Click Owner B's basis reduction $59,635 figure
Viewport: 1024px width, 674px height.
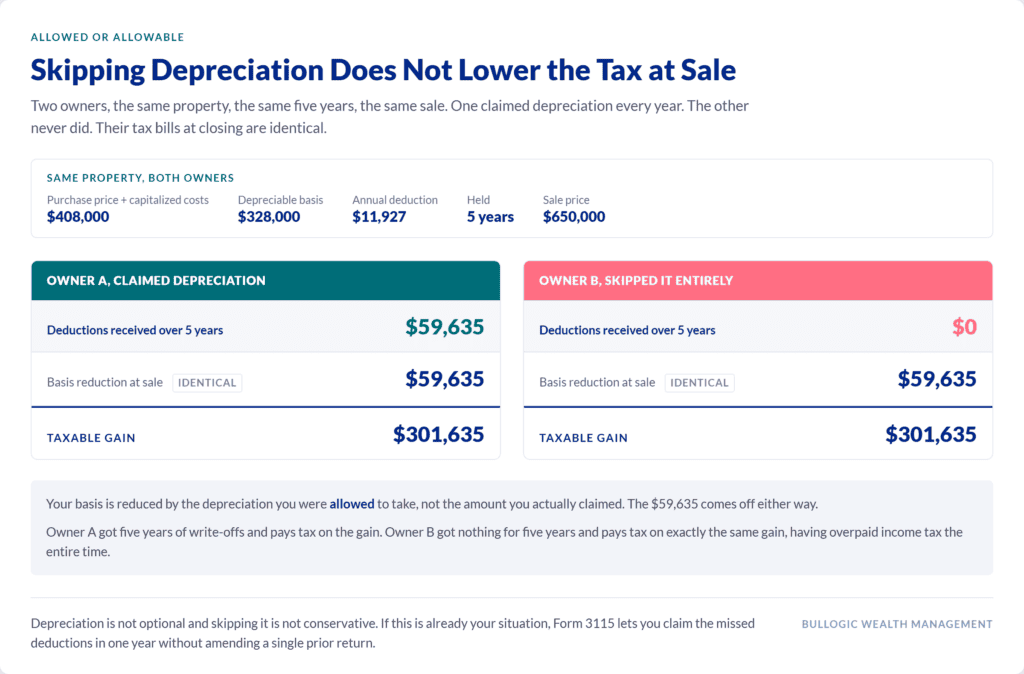937,379
